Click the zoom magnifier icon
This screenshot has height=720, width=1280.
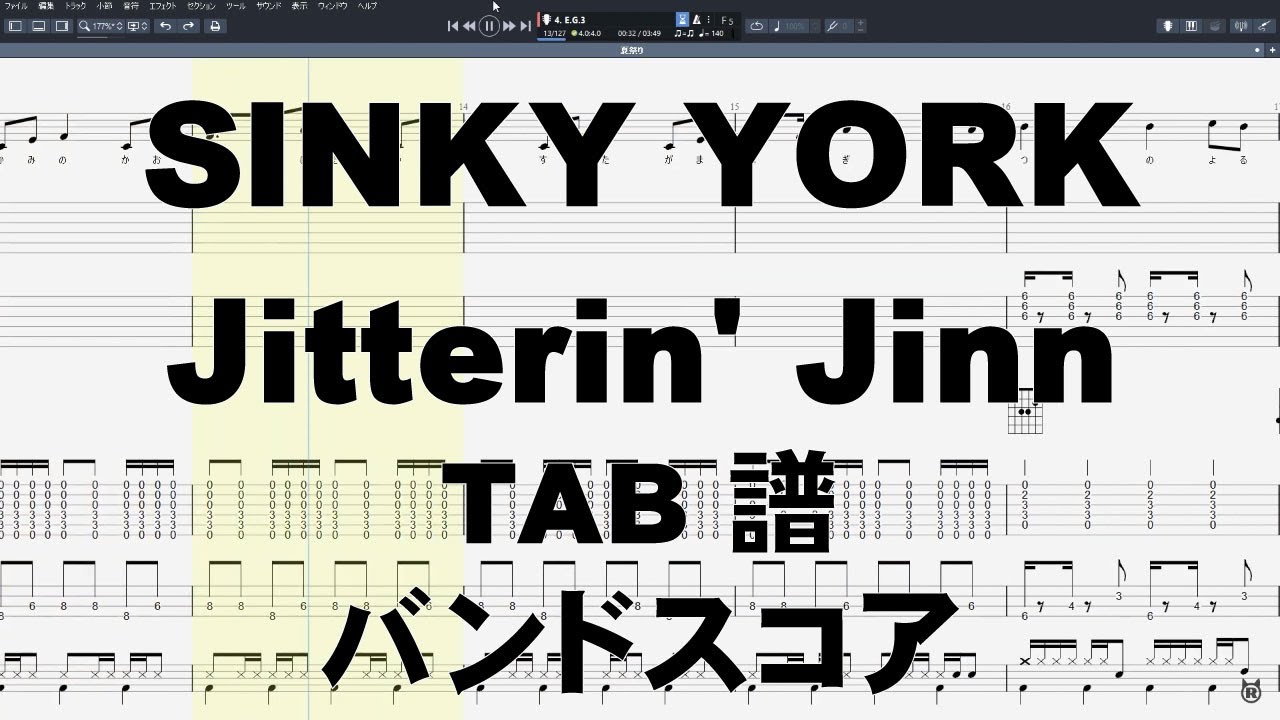[x=84, y=26]
